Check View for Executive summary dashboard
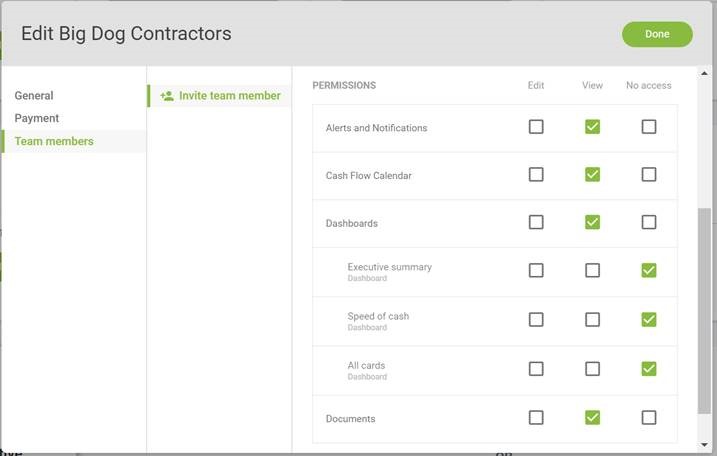The height and width of the screenshot is (456, 717). click(592, 270)
